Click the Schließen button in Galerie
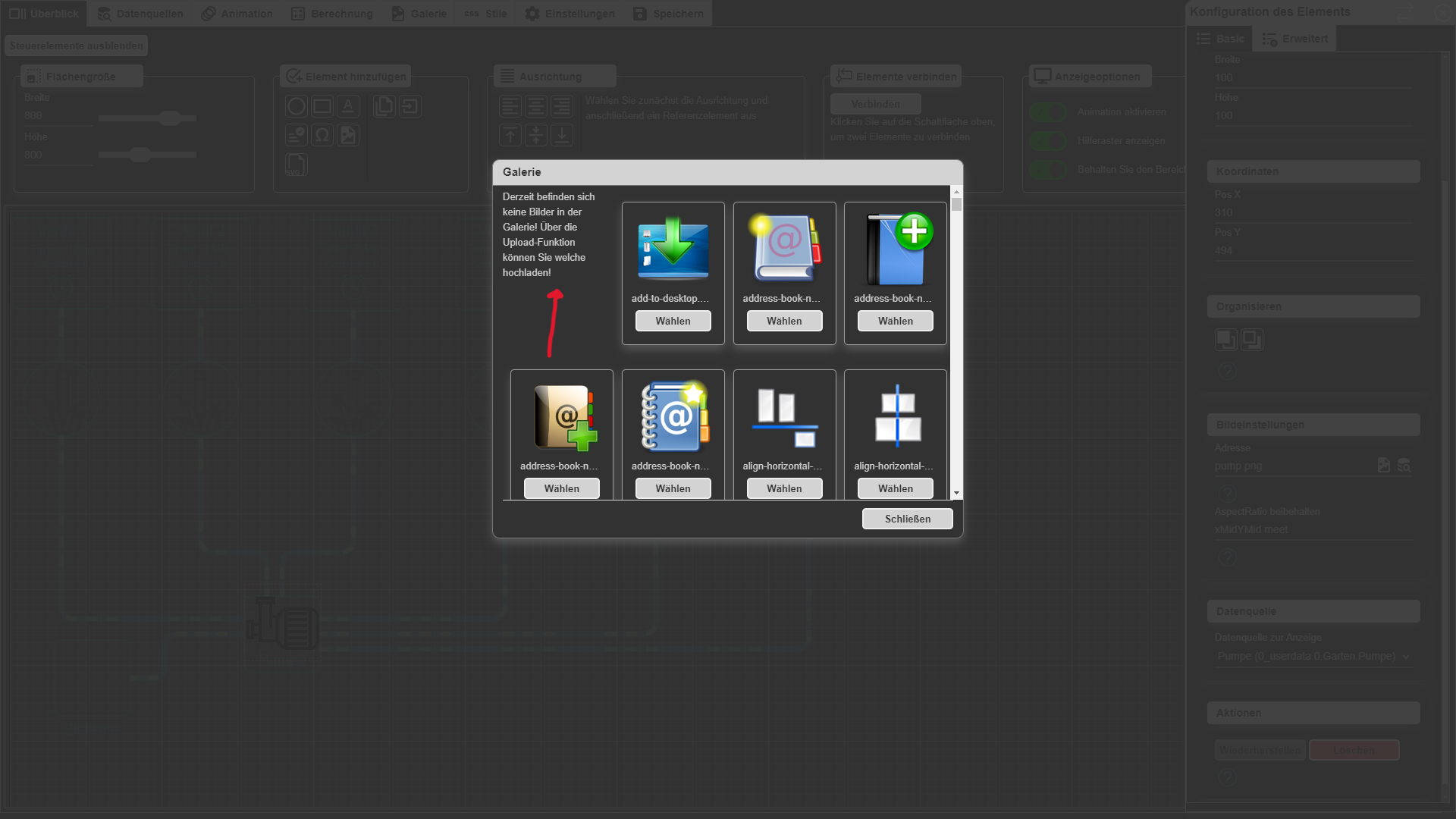The image size is (1456, 819). click(x=907, y=519)
